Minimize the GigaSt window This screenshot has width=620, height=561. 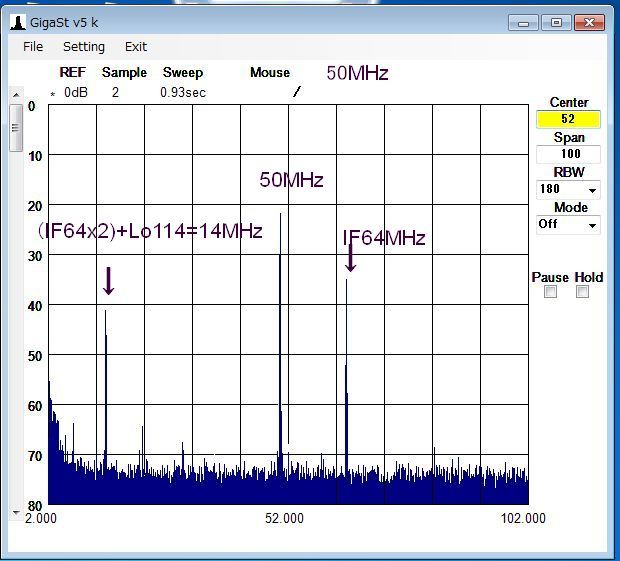523,23
